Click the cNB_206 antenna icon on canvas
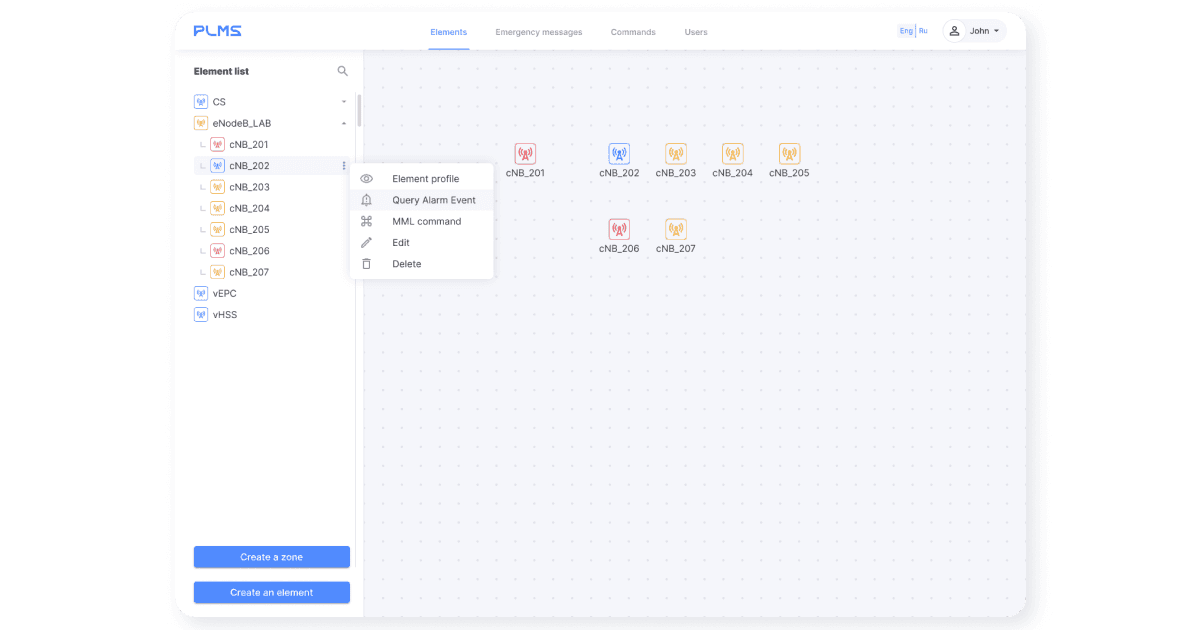This screenshot has height=630, width=1200. pyautogui.click(x=619, y=230)
